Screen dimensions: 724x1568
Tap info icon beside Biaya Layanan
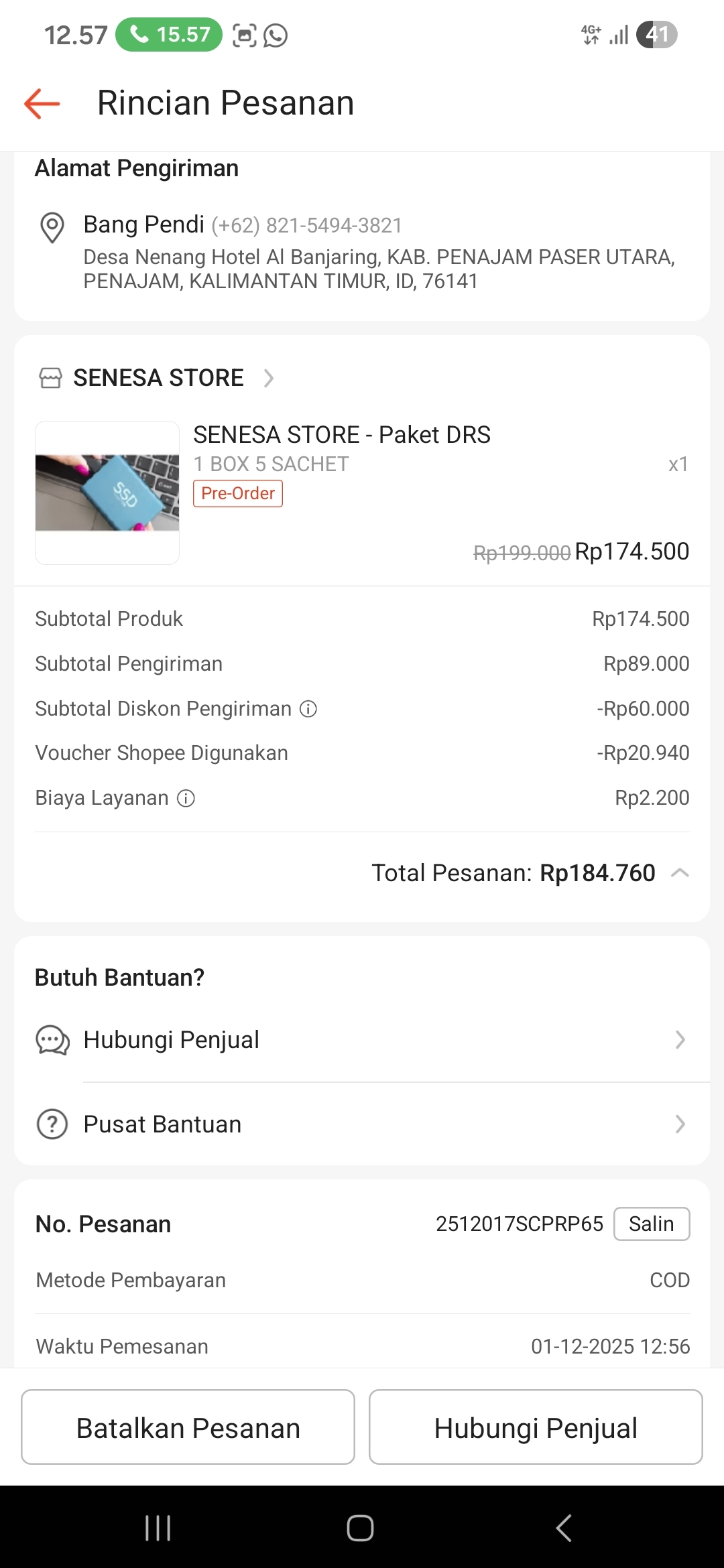coord(186,798)
